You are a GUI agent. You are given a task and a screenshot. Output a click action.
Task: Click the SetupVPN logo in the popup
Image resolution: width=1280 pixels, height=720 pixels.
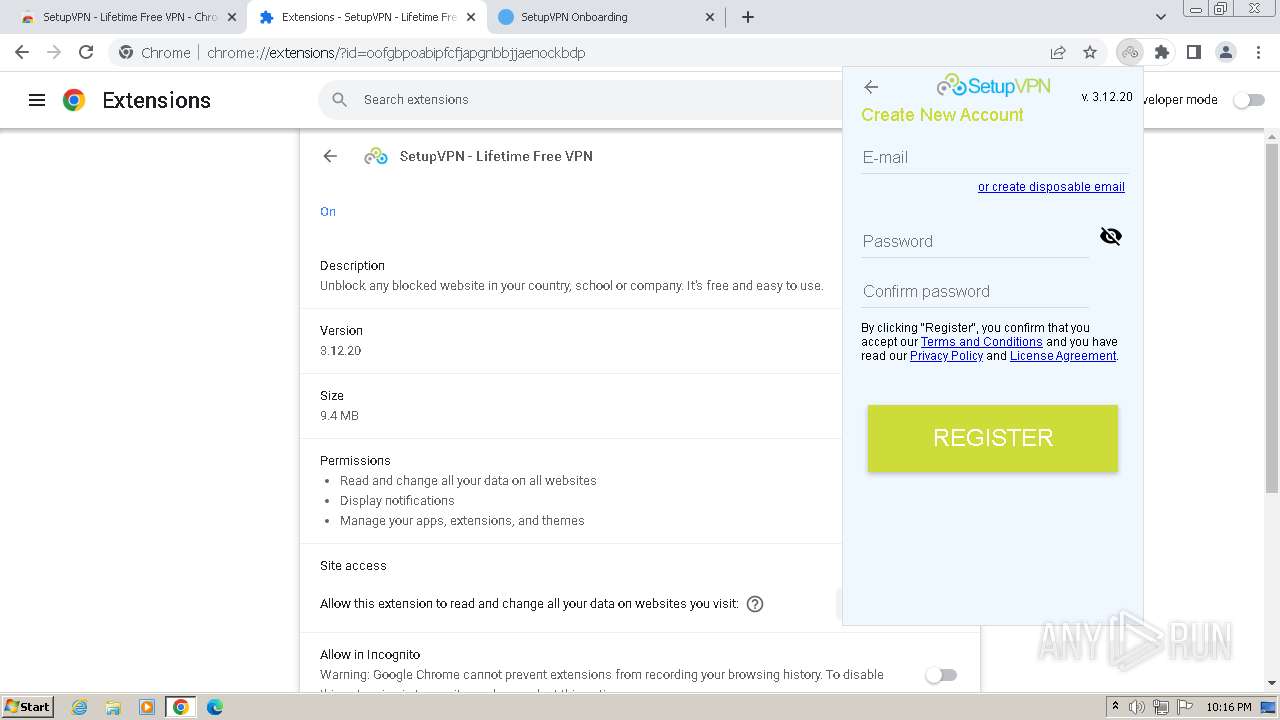tap(993, 86)
